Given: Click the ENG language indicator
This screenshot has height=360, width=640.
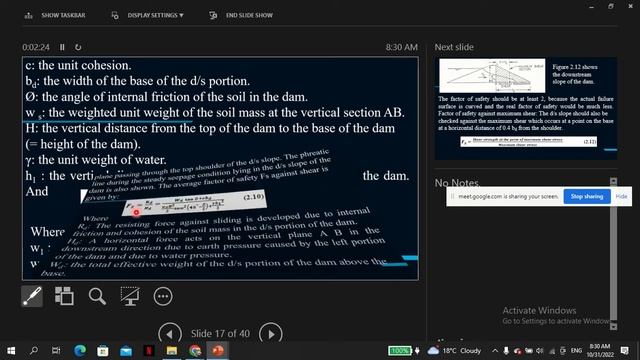Looking at the screenshot, I should point(576,351).
